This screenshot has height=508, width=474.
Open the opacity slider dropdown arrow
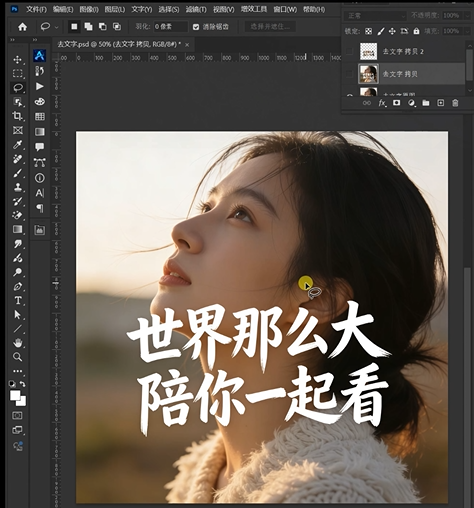[x=467, y=15]
